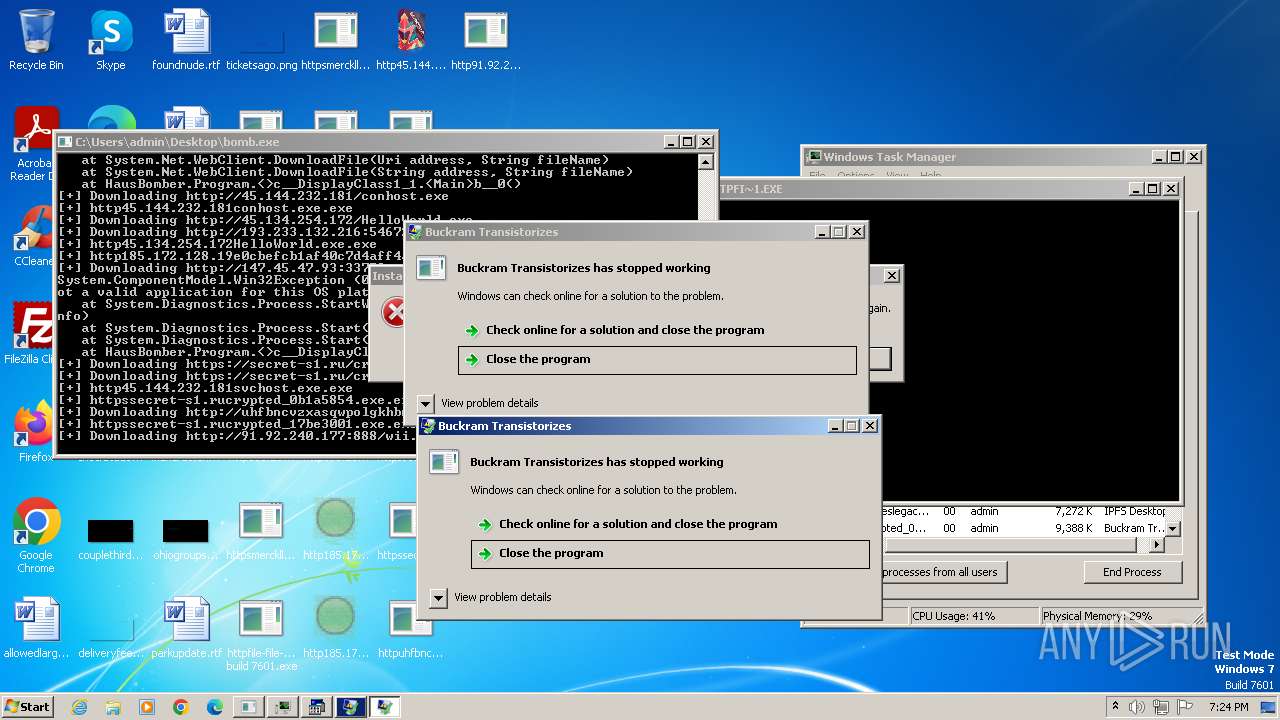Click bomb.exe console scrollbar up arrow
This screenshot has width=1280, height=720.
[x=705, y=162]
